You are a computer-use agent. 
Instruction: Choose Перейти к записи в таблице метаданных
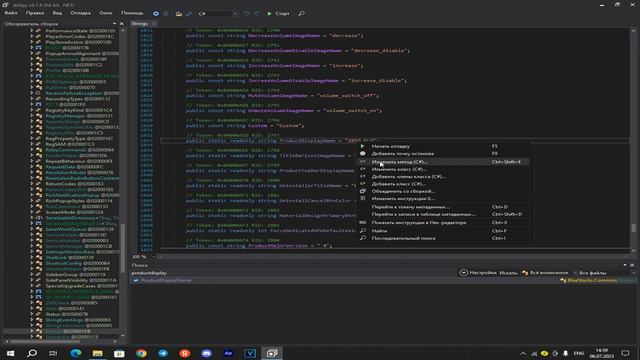444,214
